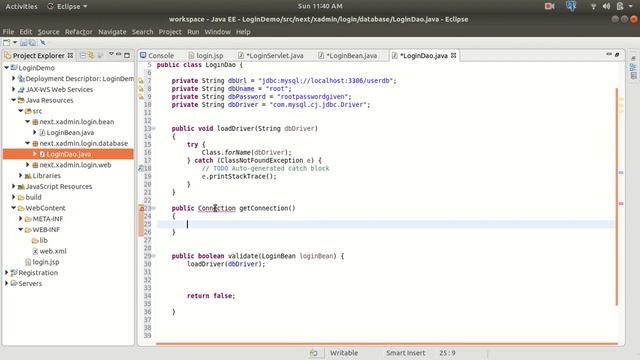Open the Window menu

click(x=218, y=31)
